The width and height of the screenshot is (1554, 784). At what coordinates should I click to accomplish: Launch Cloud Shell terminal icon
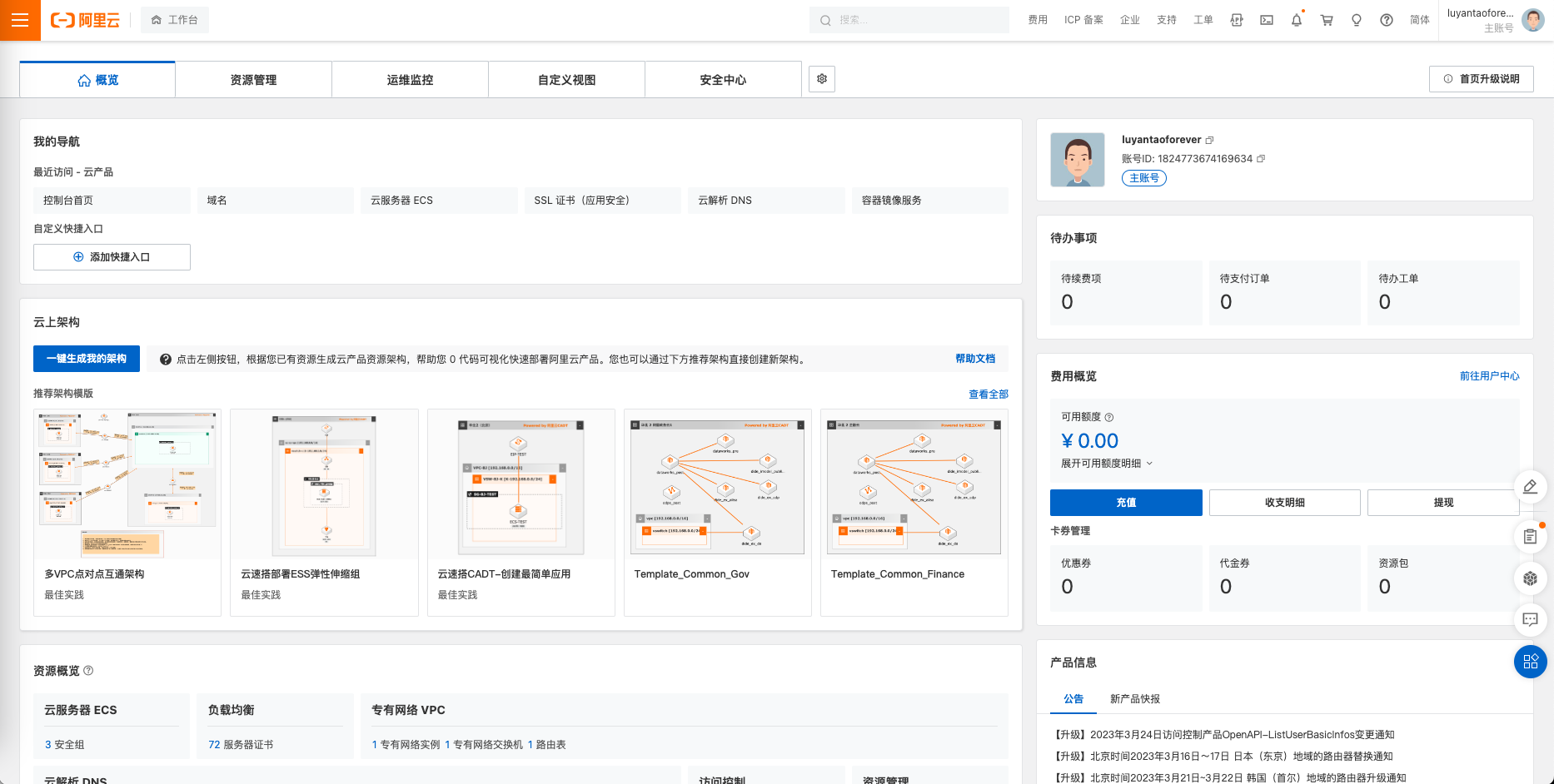click(1267, 20)
